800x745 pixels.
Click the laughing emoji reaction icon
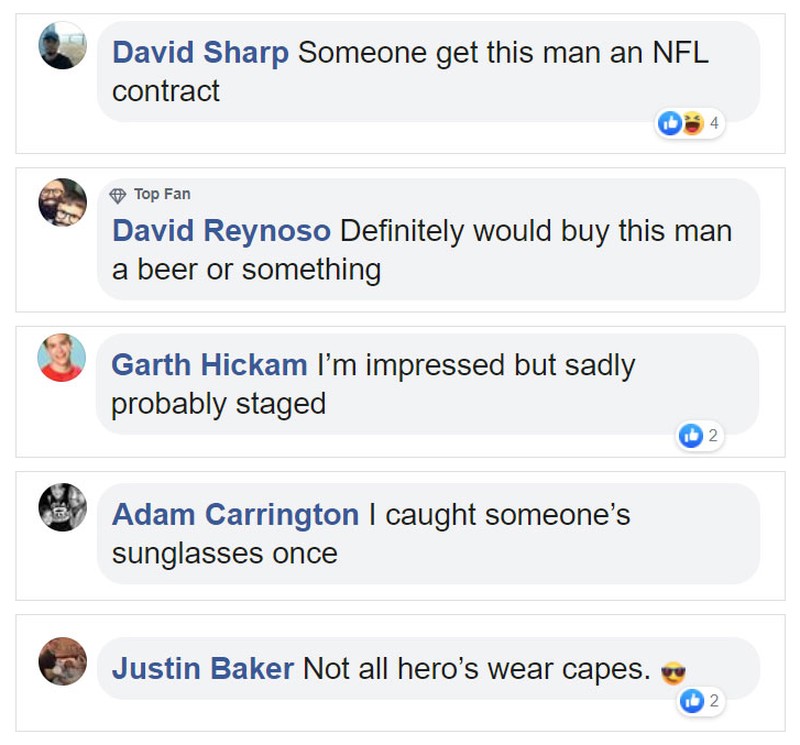692,124
